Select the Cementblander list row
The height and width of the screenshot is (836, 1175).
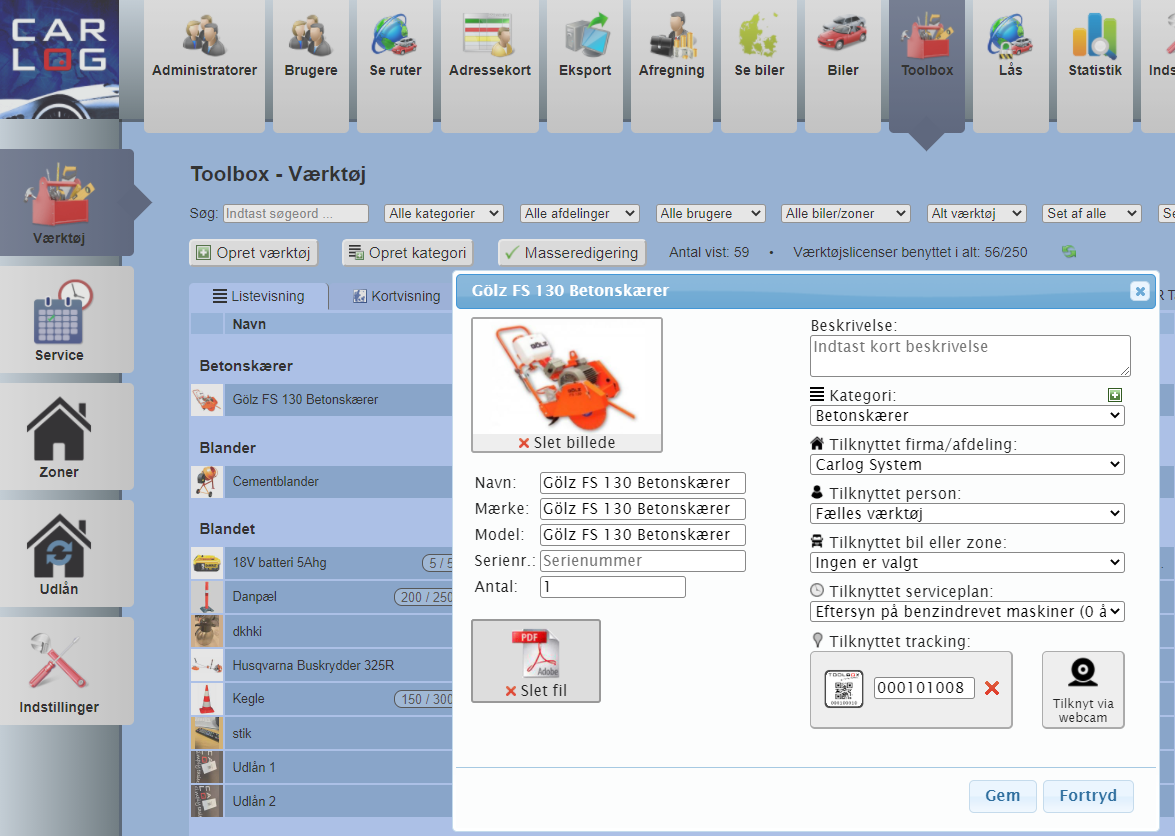point(322,482)
